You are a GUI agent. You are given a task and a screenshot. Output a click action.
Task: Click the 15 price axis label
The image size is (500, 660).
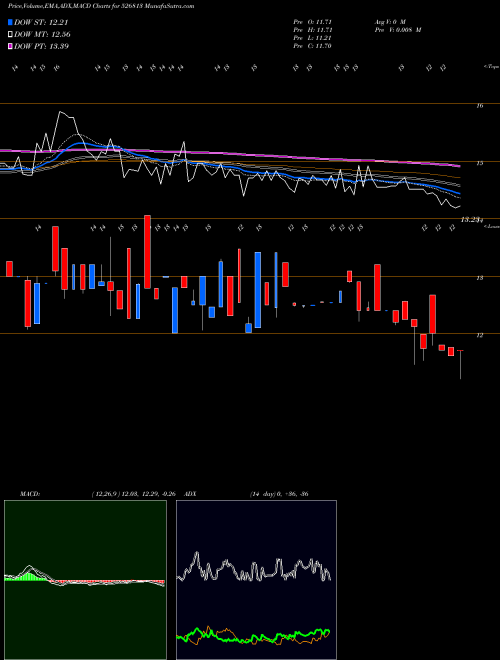tap(479, 163)
